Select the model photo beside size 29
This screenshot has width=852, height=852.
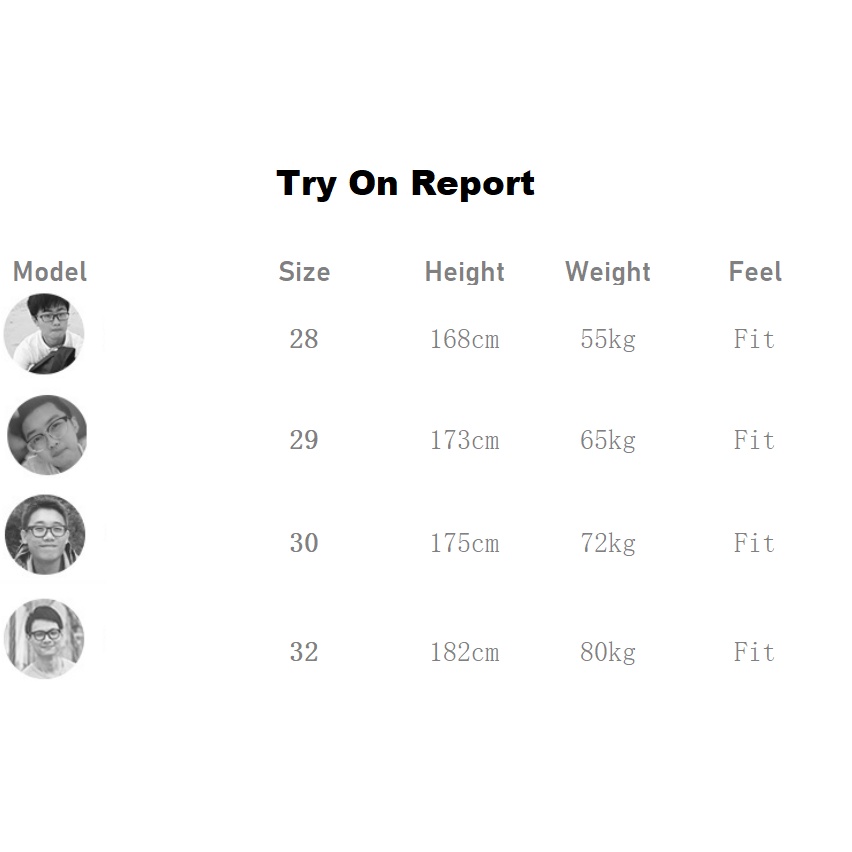[x=47, y=435]
